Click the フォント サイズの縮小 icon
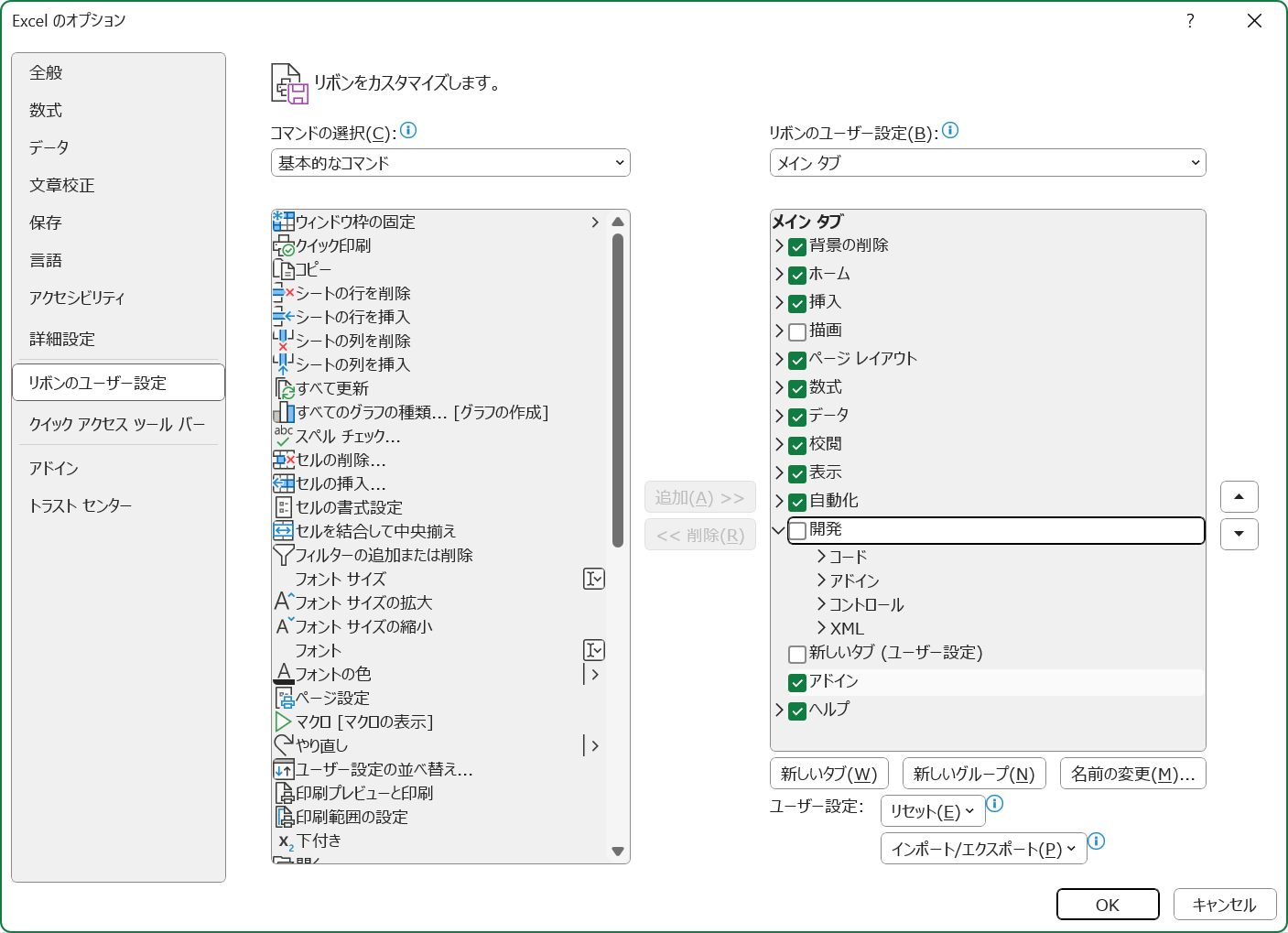The image size is (1288, 933). pyautogui.click(x=284, y=626)
